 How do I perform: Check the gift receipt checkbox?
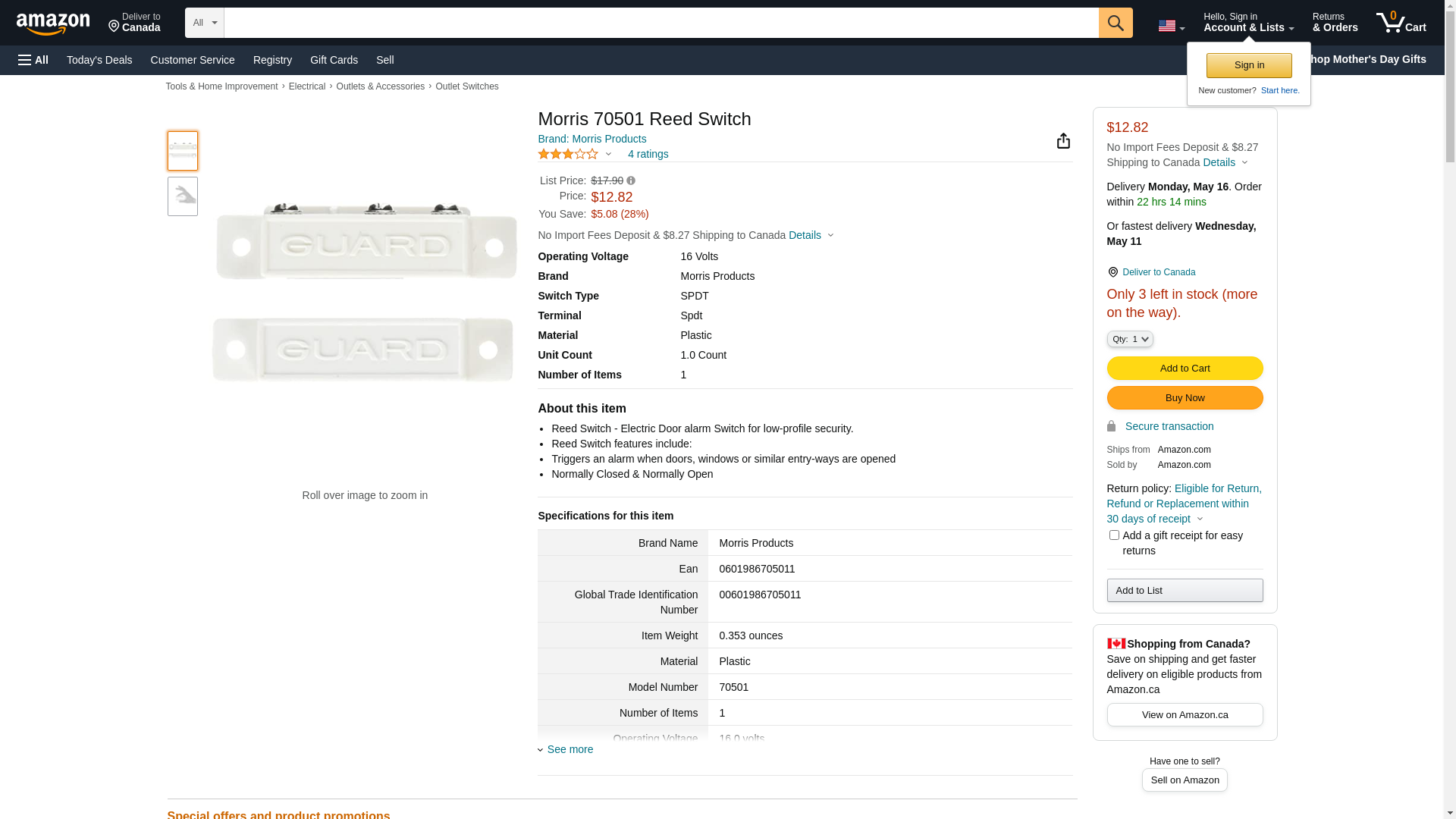tap(1114, 535)
